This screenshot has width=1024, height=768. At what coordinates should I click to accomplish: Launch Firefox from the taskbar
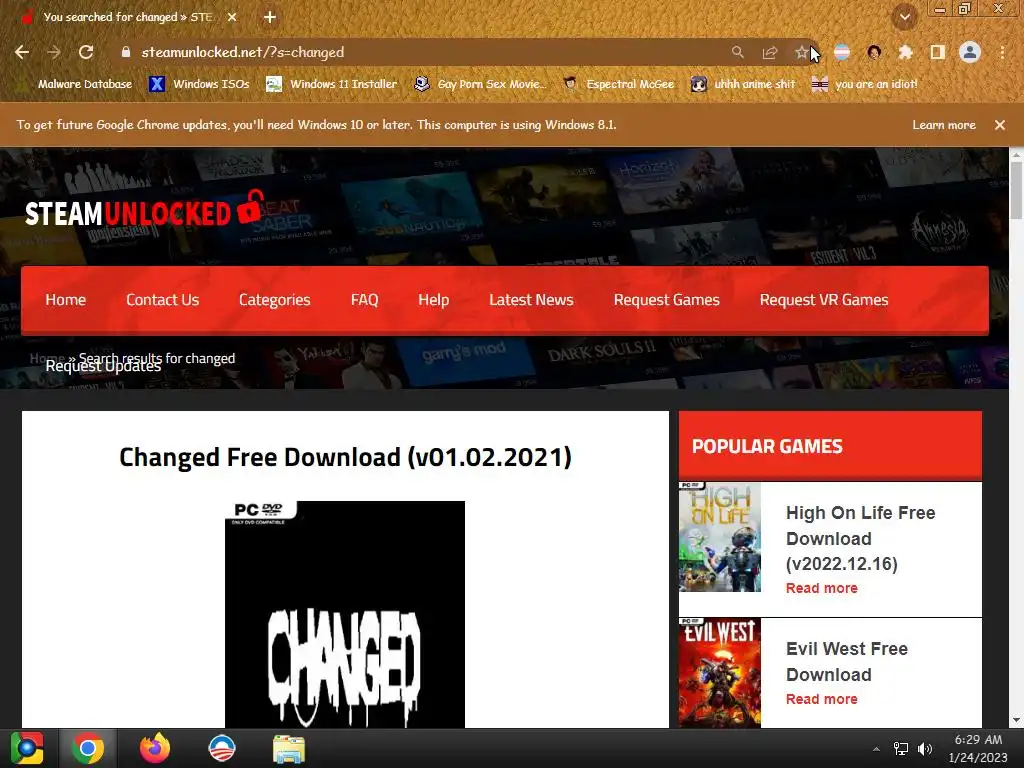click(x=155, y=748)
